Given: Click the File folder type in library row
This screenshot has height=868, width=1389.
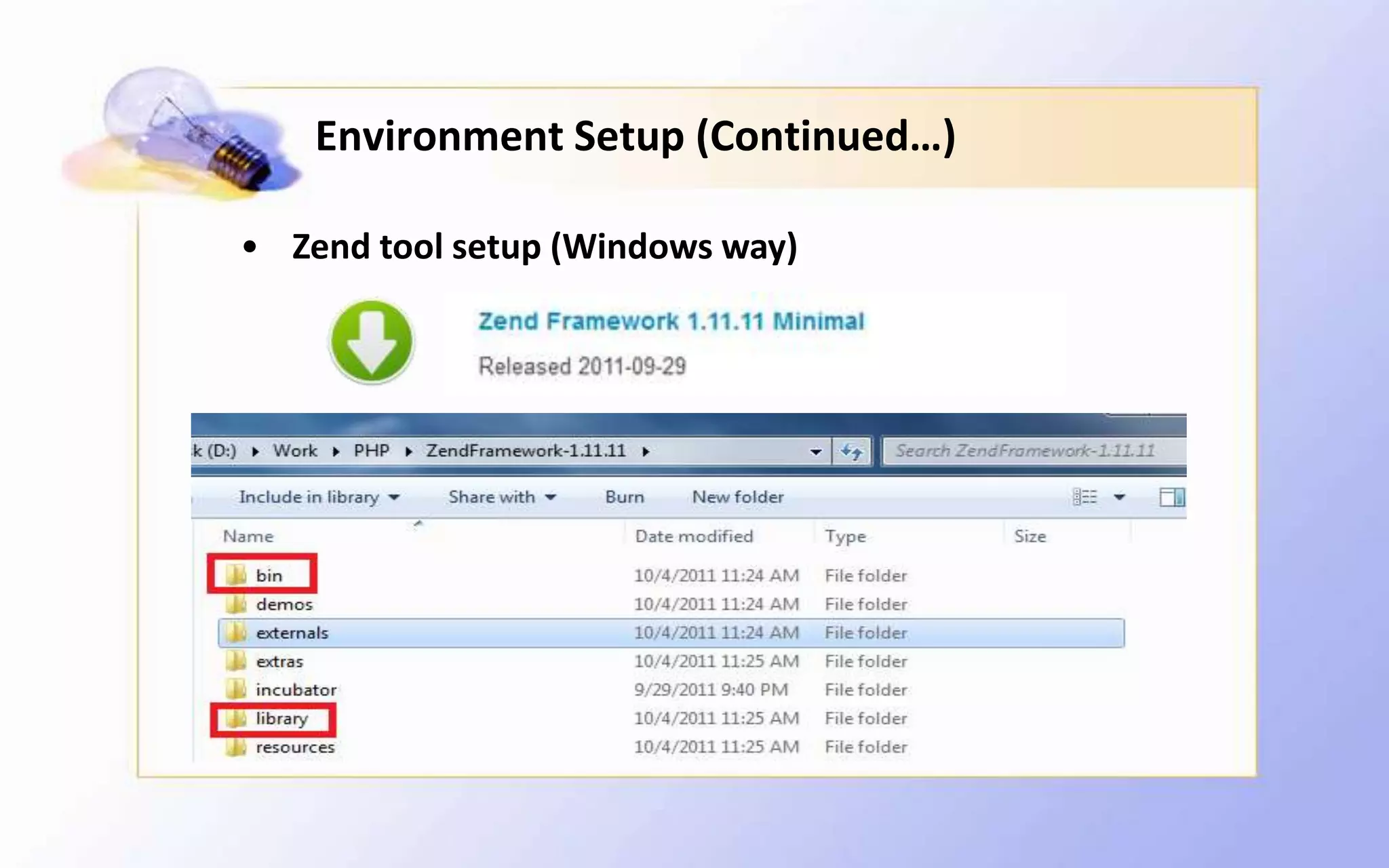Looking at the screenshot, I should click(x=866, y=718).
